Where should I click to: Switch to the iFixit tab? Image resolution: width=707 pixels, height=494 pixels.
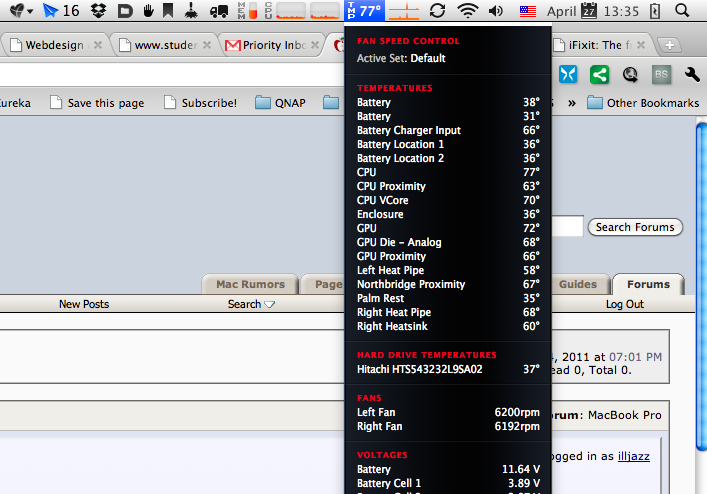[601, 45]
